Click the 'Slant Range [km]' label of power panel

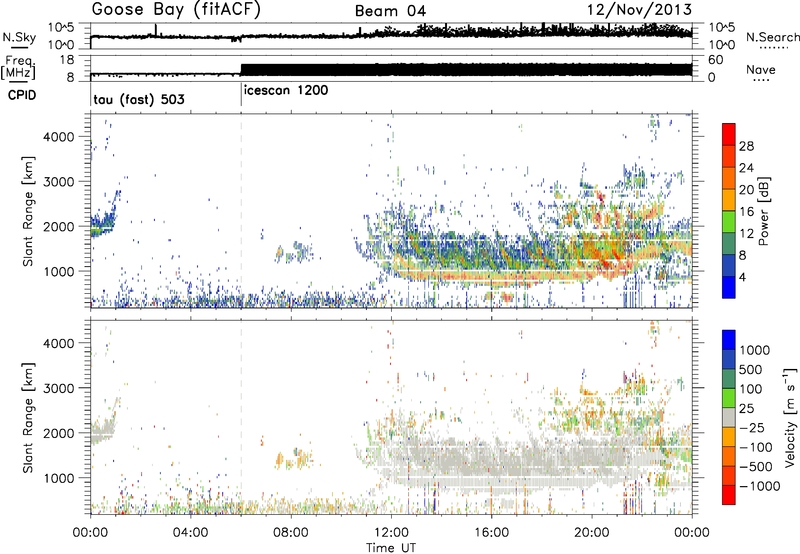click(29, 211)
